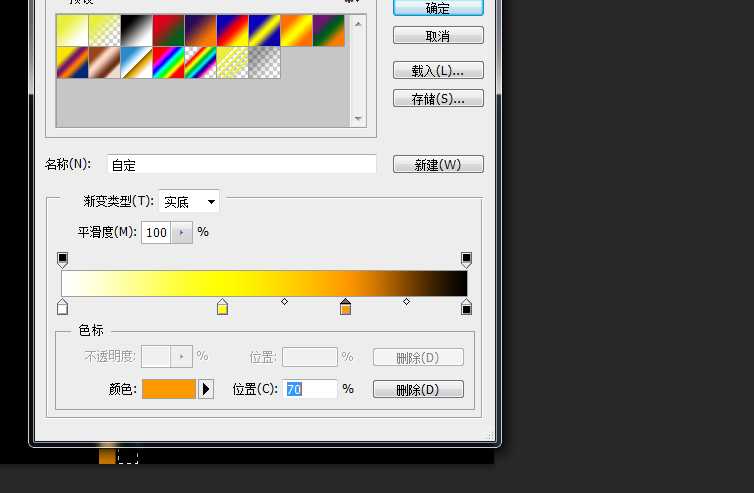This screenshot has width=754, height=493.
Task: Open the 平滑度 slider arrow next to 100
Action: 182,232
